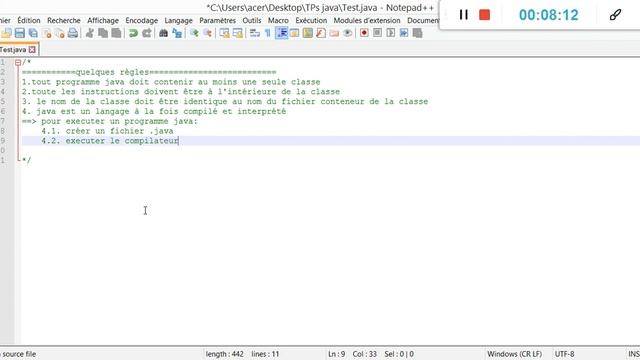Click the Stop macro recording icon
The height and width of the screenshot is (360, 640).
(x=378, y=33)
